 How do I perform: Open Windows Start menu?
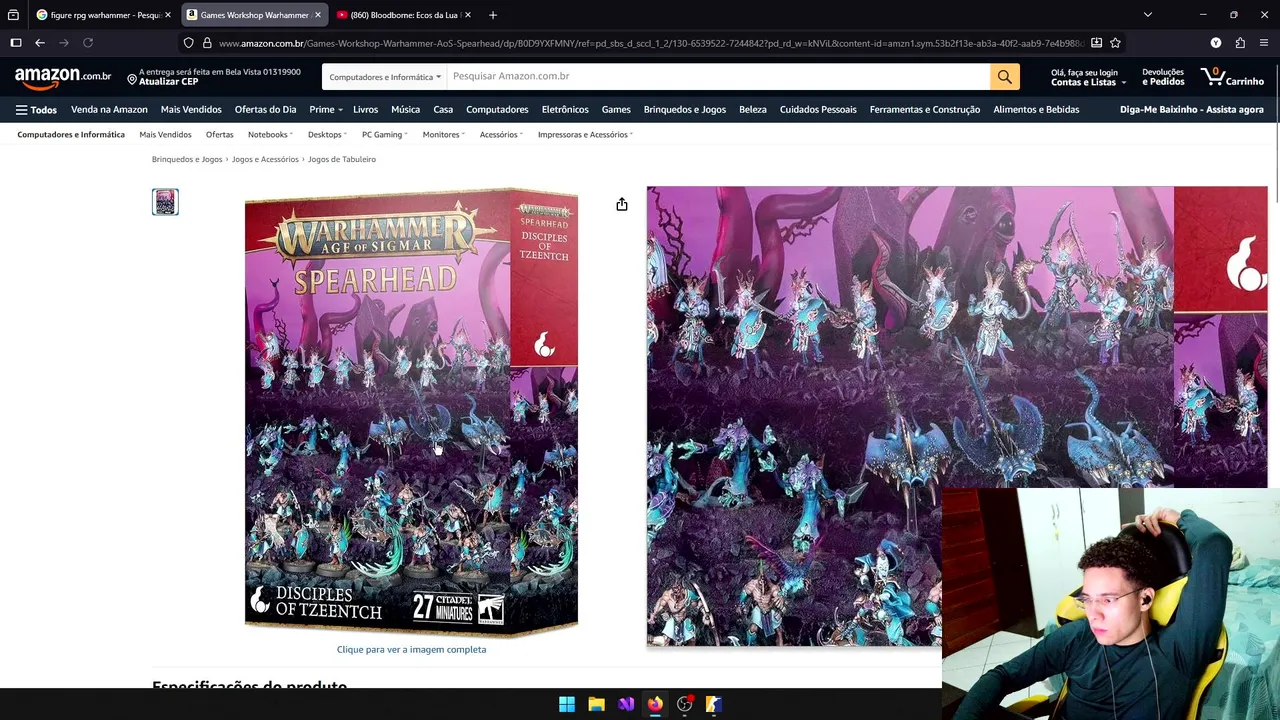tap(567, 704)
